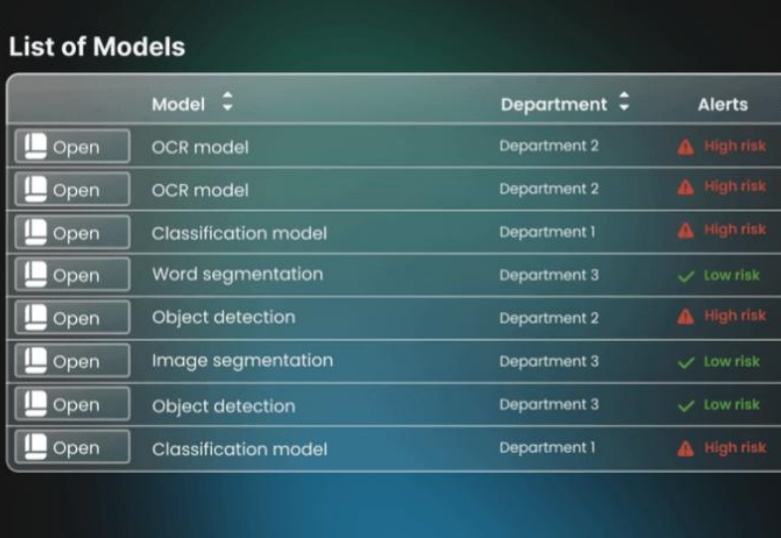The height and width of the screenshot is (538, 781).
Task: Click the Low risk checkmark for Image segmentation
Action: [x=686, y=362]
